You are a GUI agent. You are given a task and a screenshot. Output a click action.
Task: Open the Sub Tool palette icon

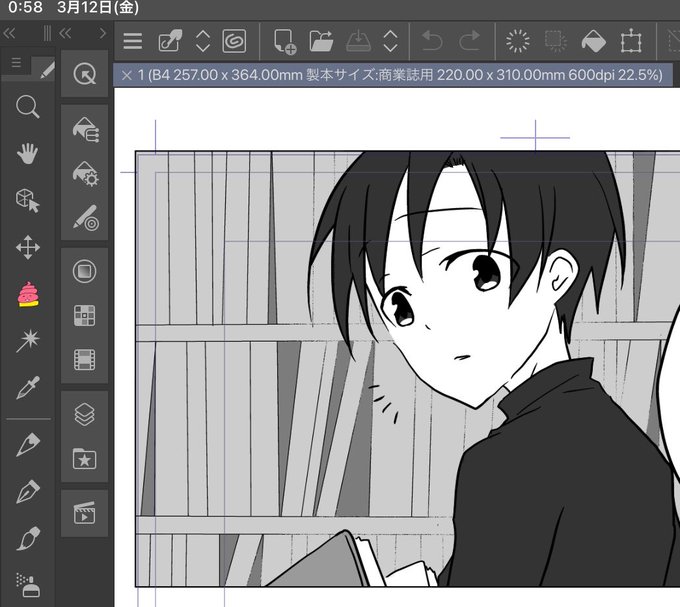pos(85,129)
